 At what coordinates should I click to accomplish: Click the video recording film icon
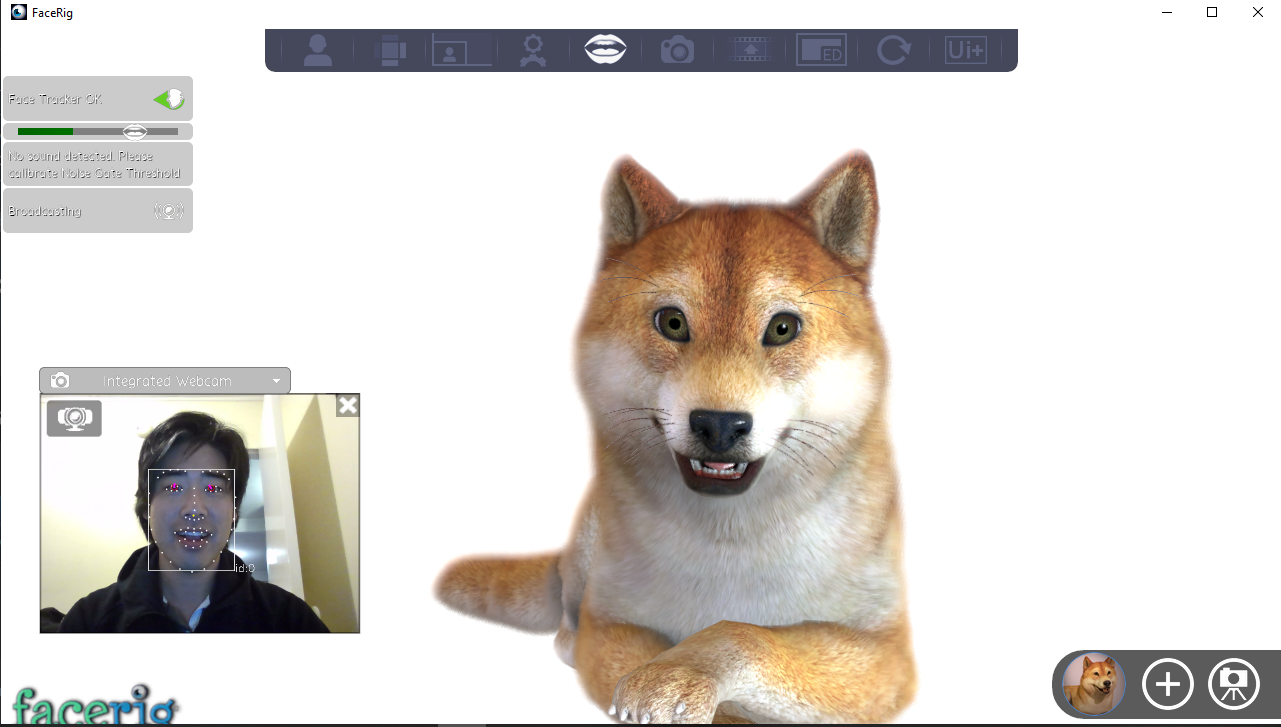749,49
